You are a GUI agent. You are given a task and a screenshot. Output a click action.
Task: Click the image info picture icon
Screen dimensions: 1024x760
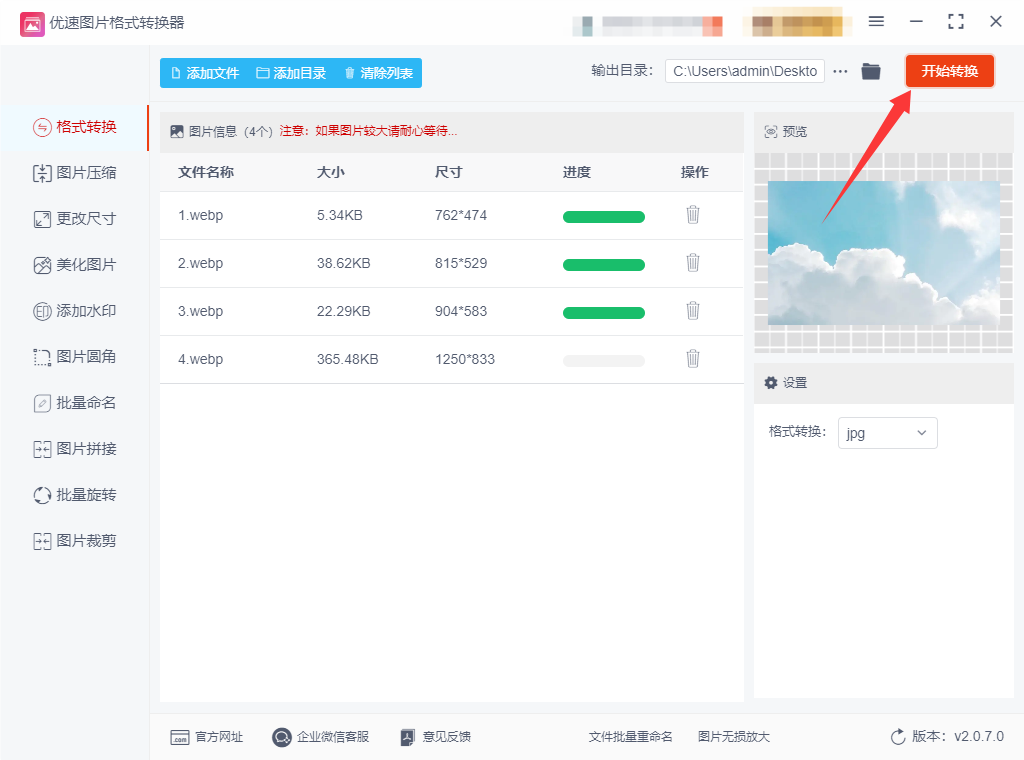pyautogui.click(x=176, y=131)
